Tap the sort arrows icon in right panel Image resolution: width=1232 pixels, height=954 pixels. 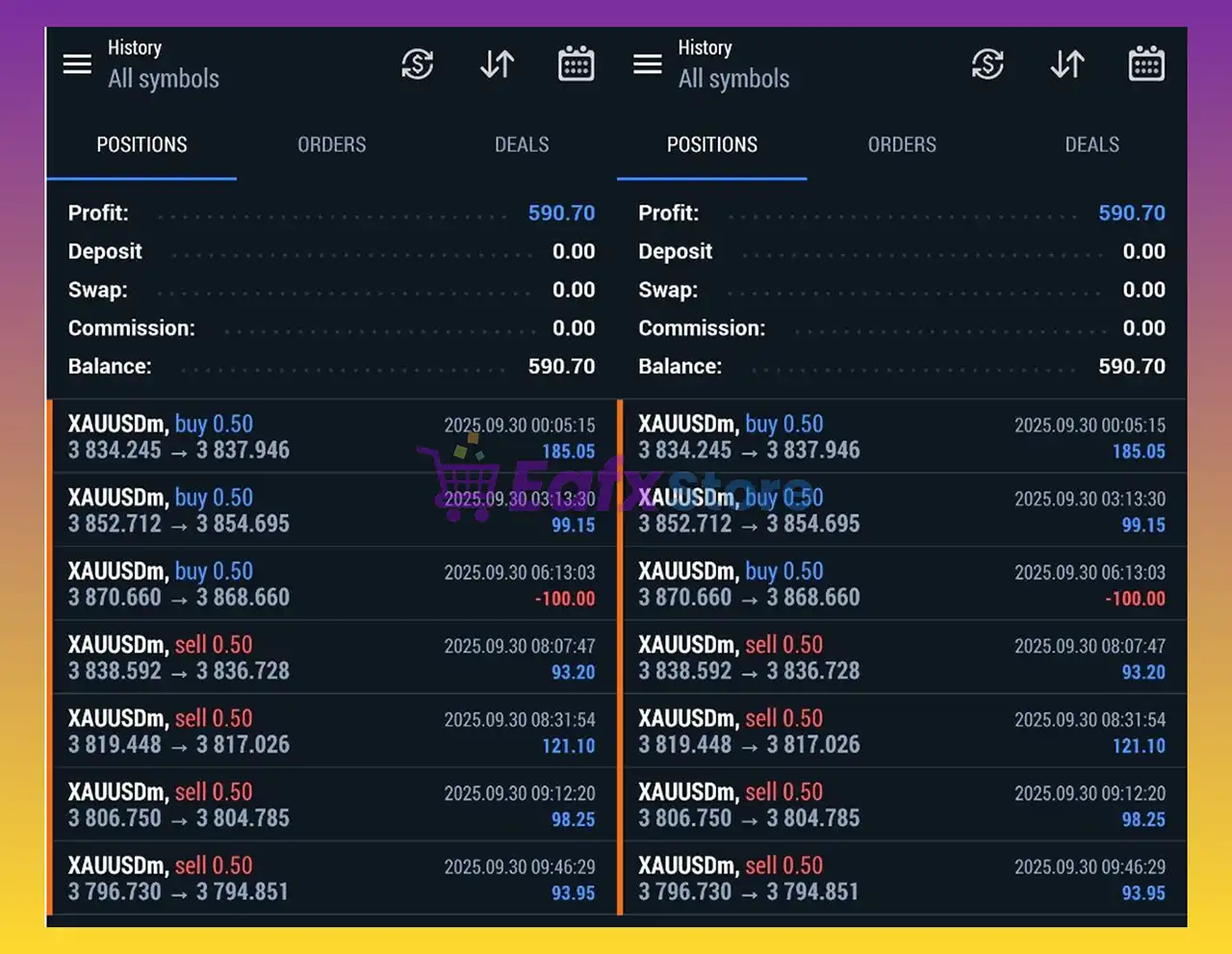tap(1067, 64)
